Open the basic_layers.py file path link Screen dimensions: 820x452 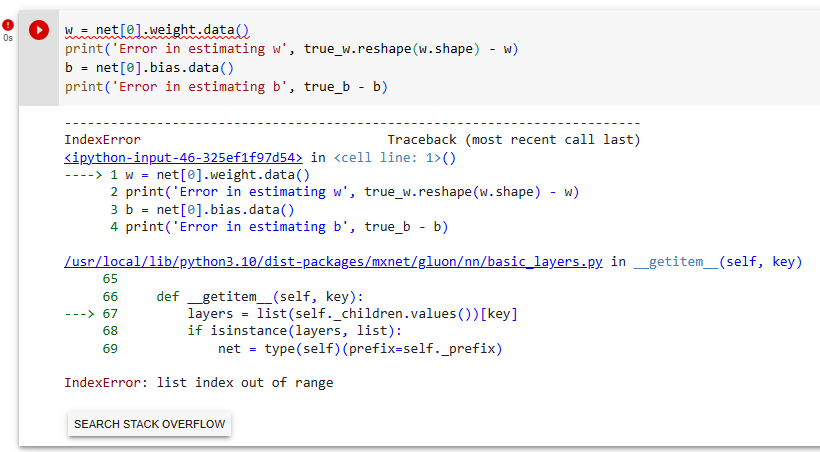[x=333, y=261]
